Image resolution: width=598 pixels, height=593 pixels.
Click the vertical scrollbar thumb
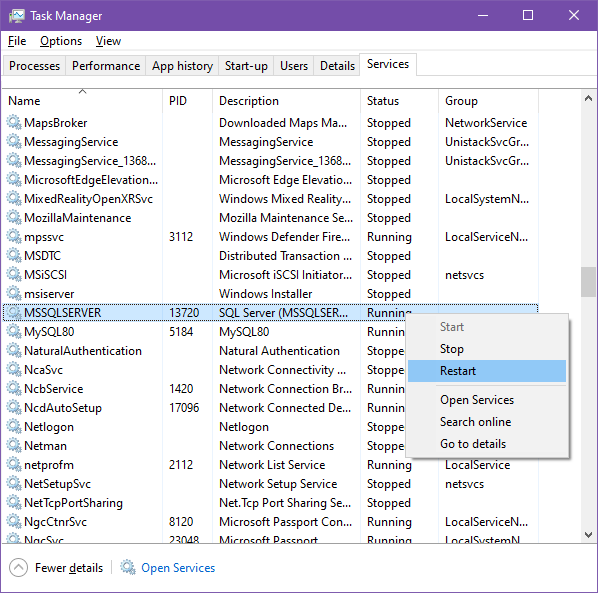[588, 282]
